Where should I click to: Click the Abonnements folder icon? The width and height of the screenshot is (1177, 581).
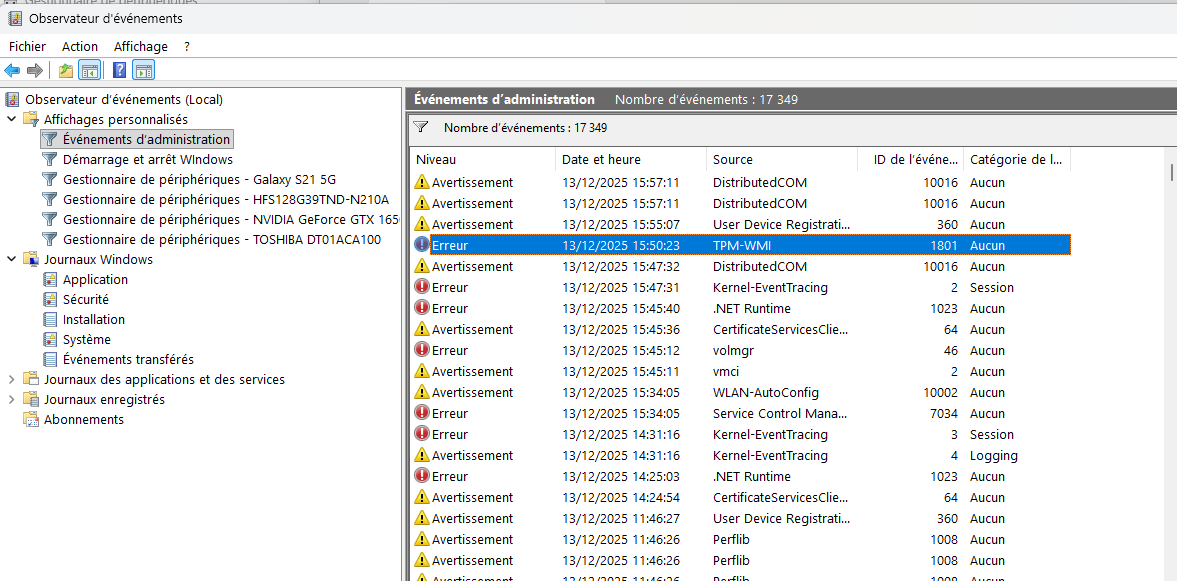[31, 419]
